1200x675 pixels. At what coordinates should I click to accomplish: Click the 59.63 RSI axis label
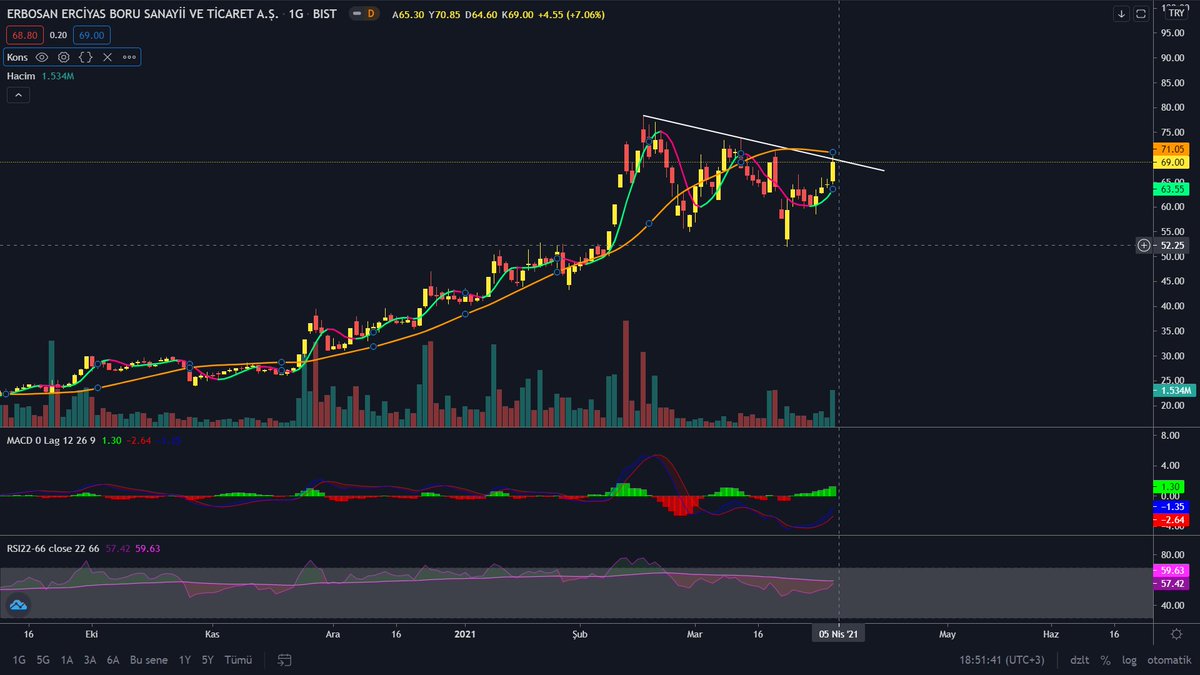coord(1172,570)
